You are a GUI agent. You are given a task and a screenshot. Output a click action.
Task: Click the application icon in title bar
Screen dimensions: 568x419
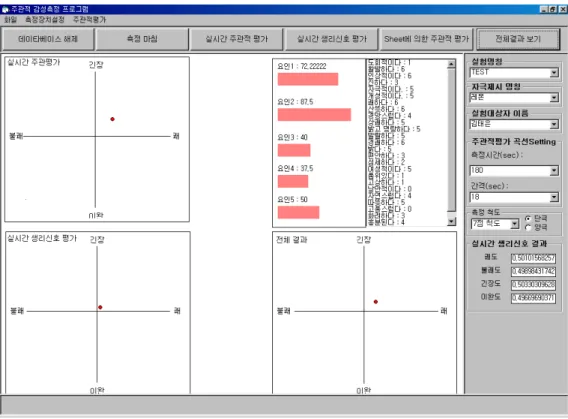(5, 9)
